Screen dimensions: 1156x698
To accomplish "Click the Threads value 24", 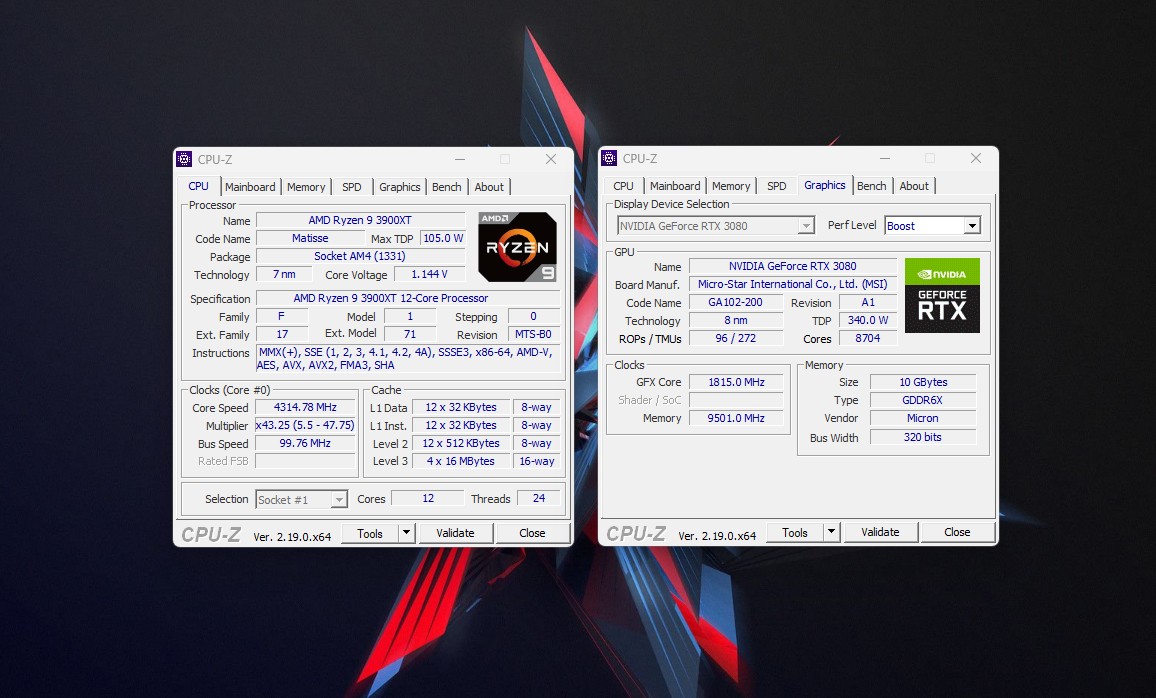I will [x=539, y=498].
